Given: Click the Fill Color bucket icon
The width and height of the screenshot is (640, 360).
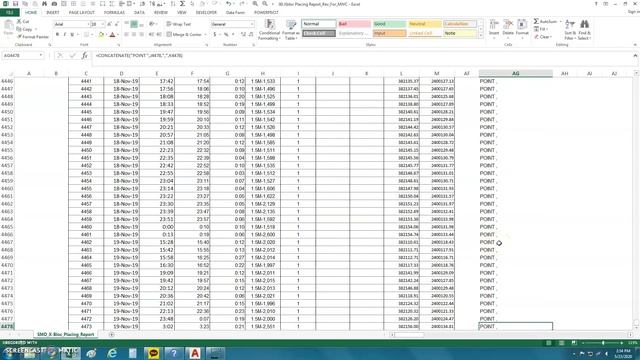Looking at the screenshot, I should tap(101, 35).
